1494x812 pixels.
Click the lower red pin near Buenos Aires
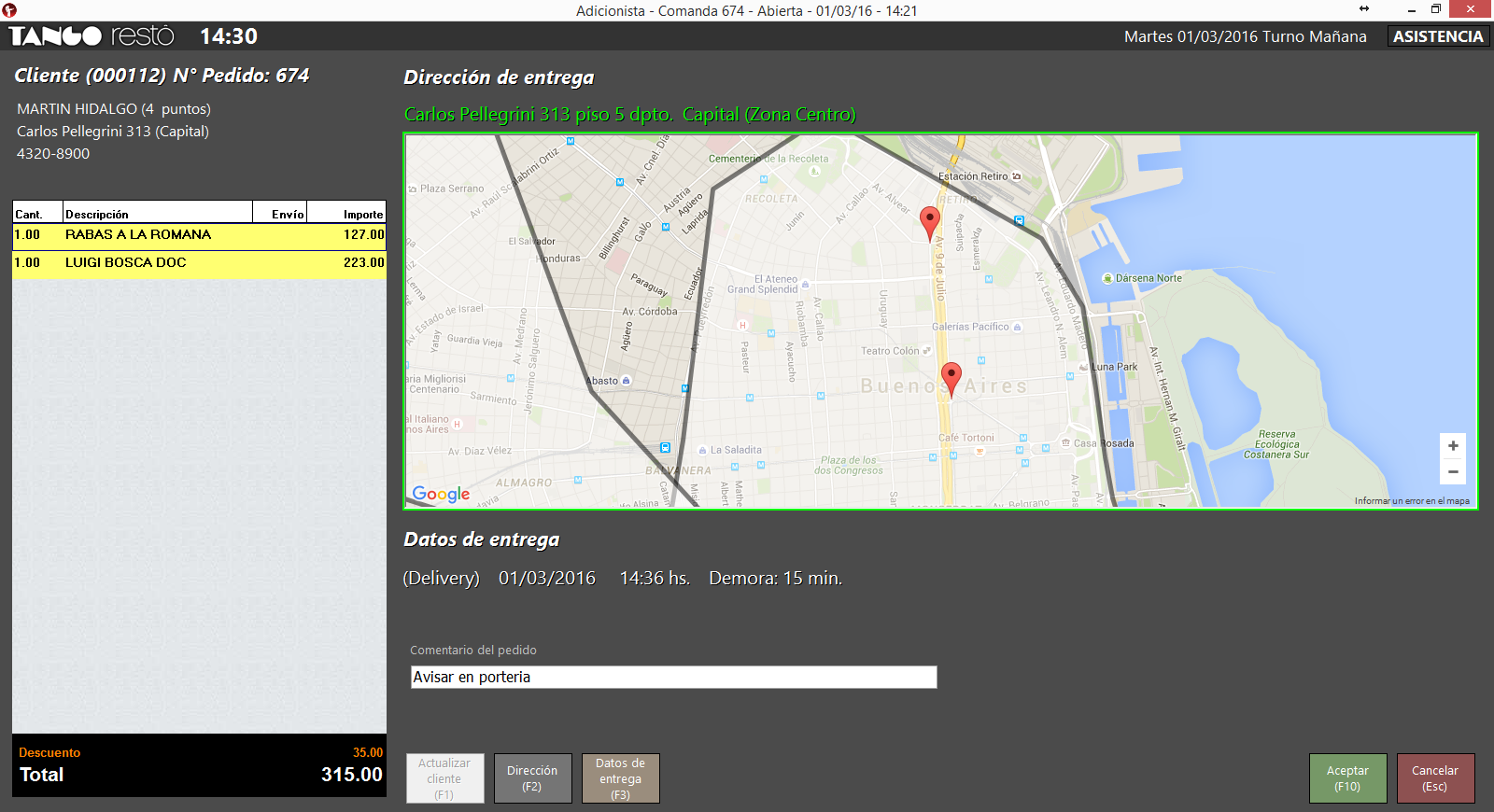tap(951, 377)
